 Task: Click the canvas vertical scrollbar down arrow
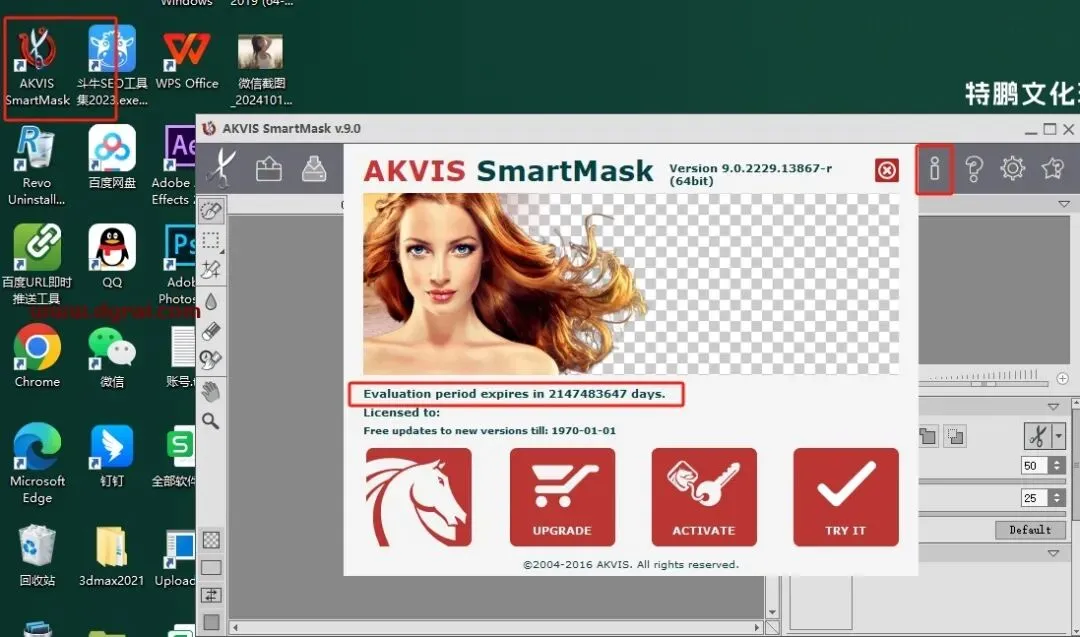[772, 612]
